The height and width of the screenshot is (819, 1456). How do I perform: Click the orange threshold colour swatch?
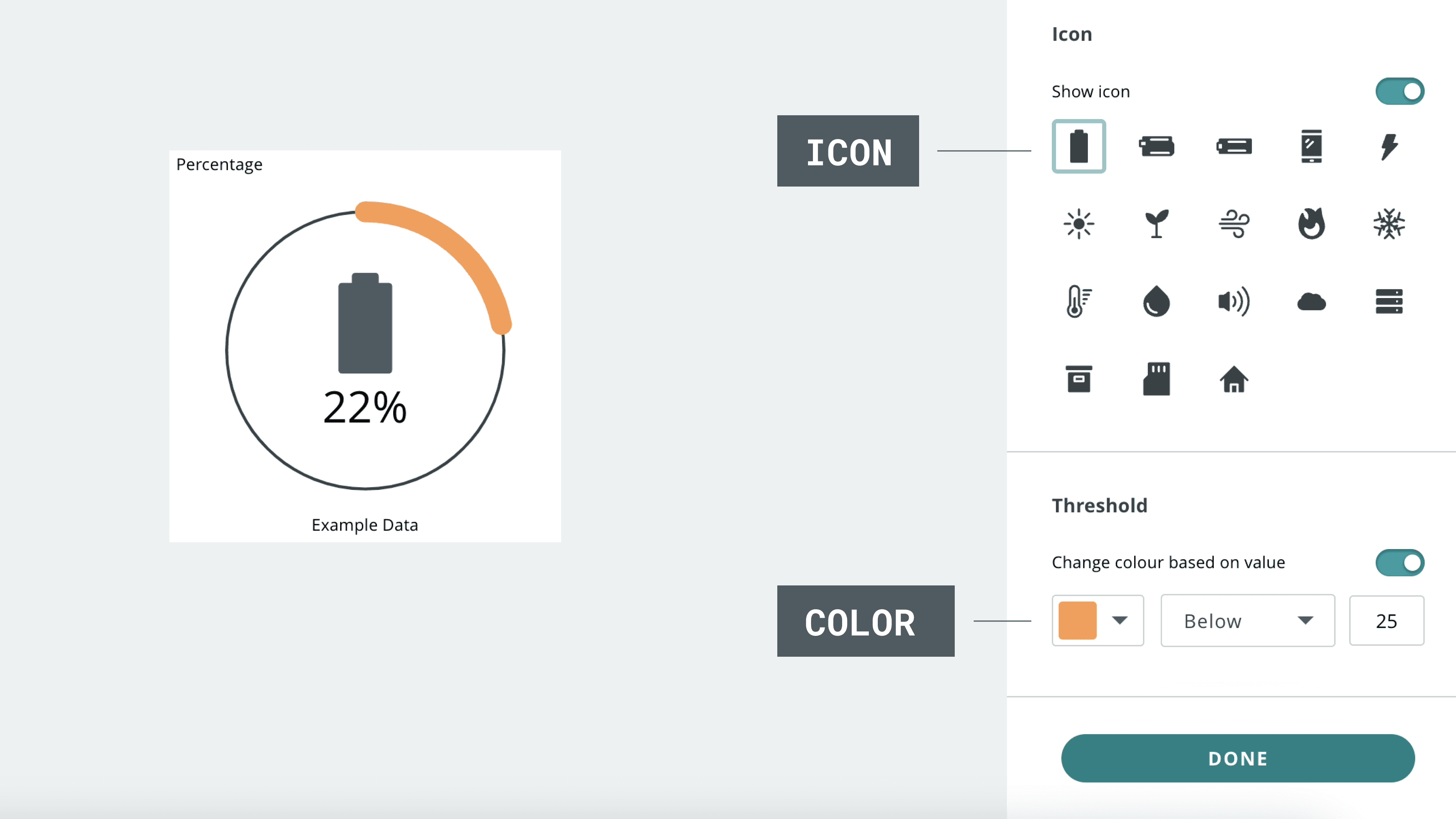pyautogui.click(x=1077, y=621)
